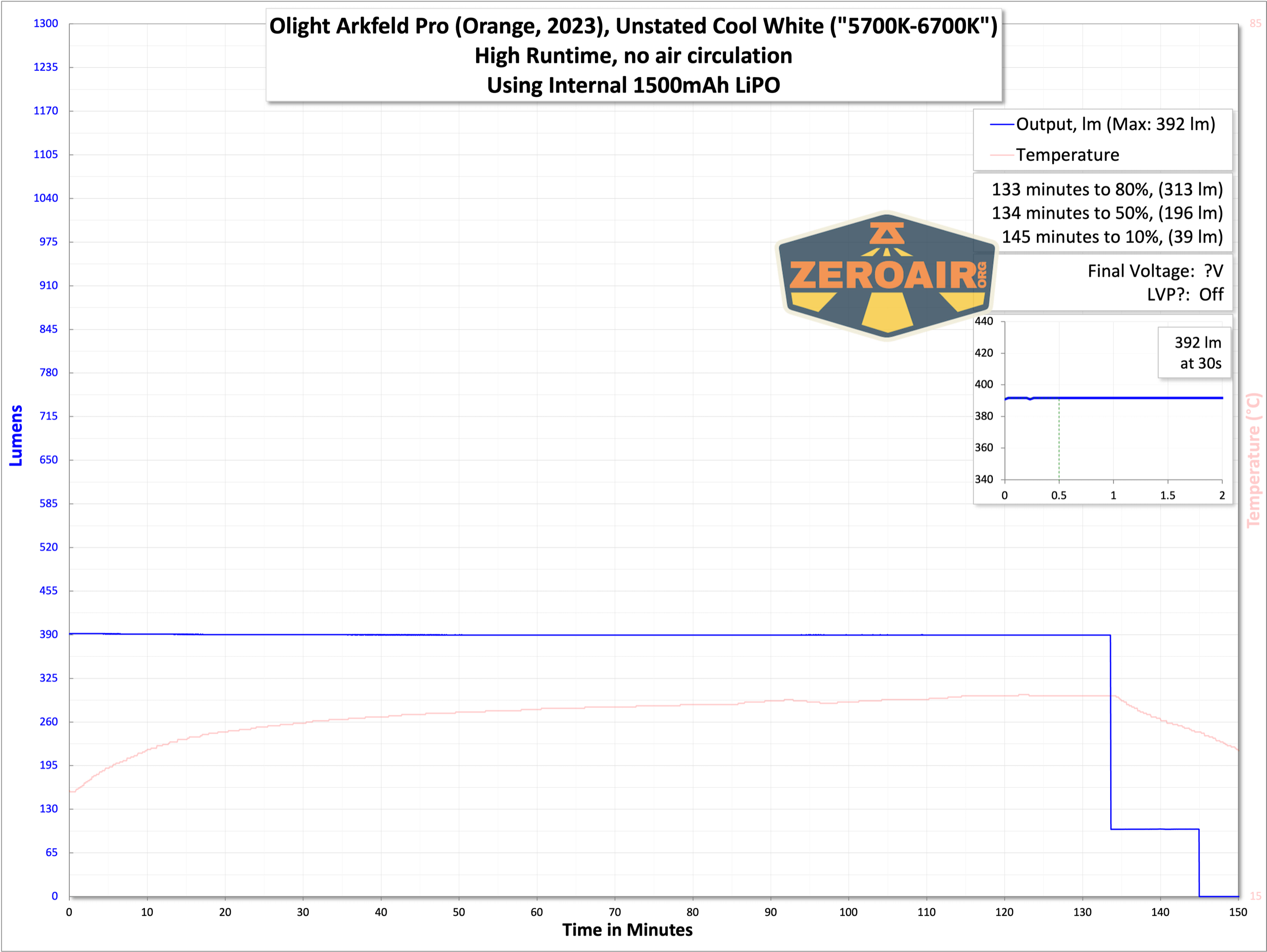The image size is (1267, 952).
Task: Click the 390 lumens axis label
Action: point(49,634)
